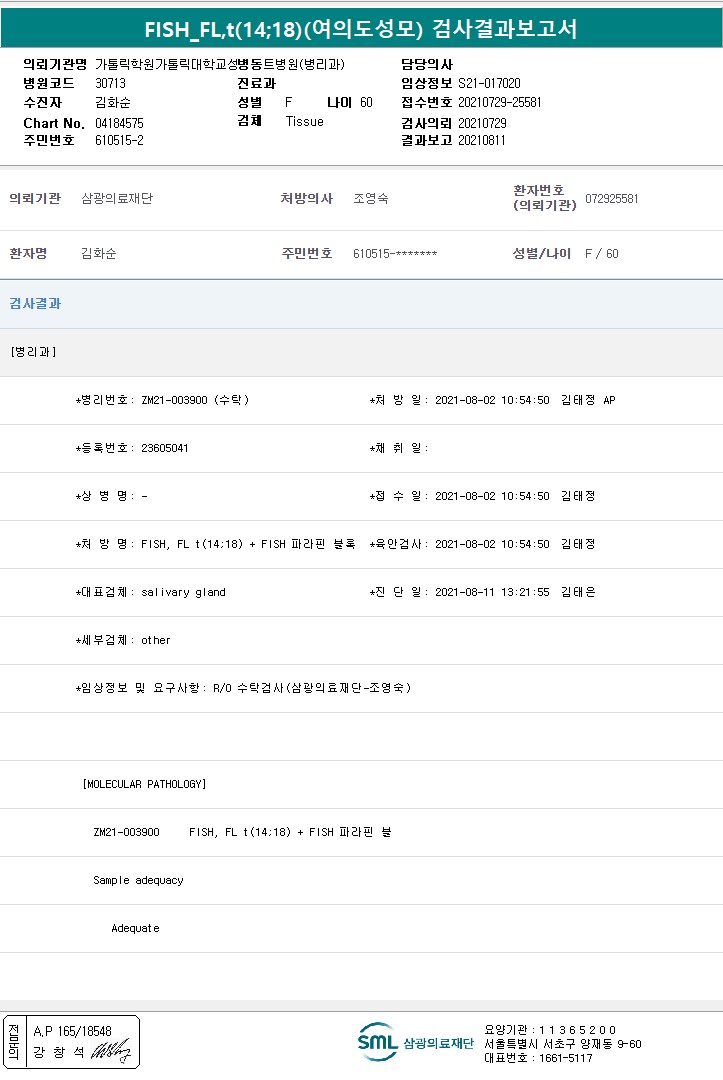Click the report title header banner
The width and height of the screenshot is (723, 1080).
click(361, 28)
